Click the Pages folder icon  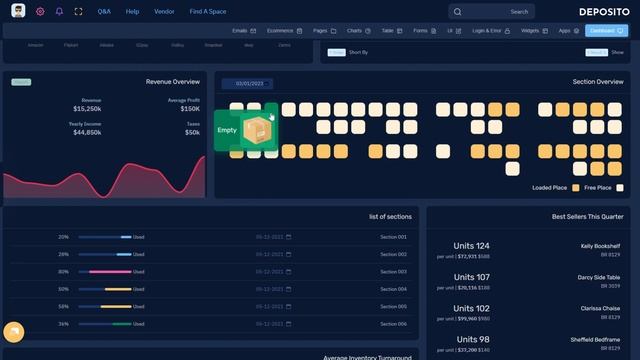click(x=333, y=31)
